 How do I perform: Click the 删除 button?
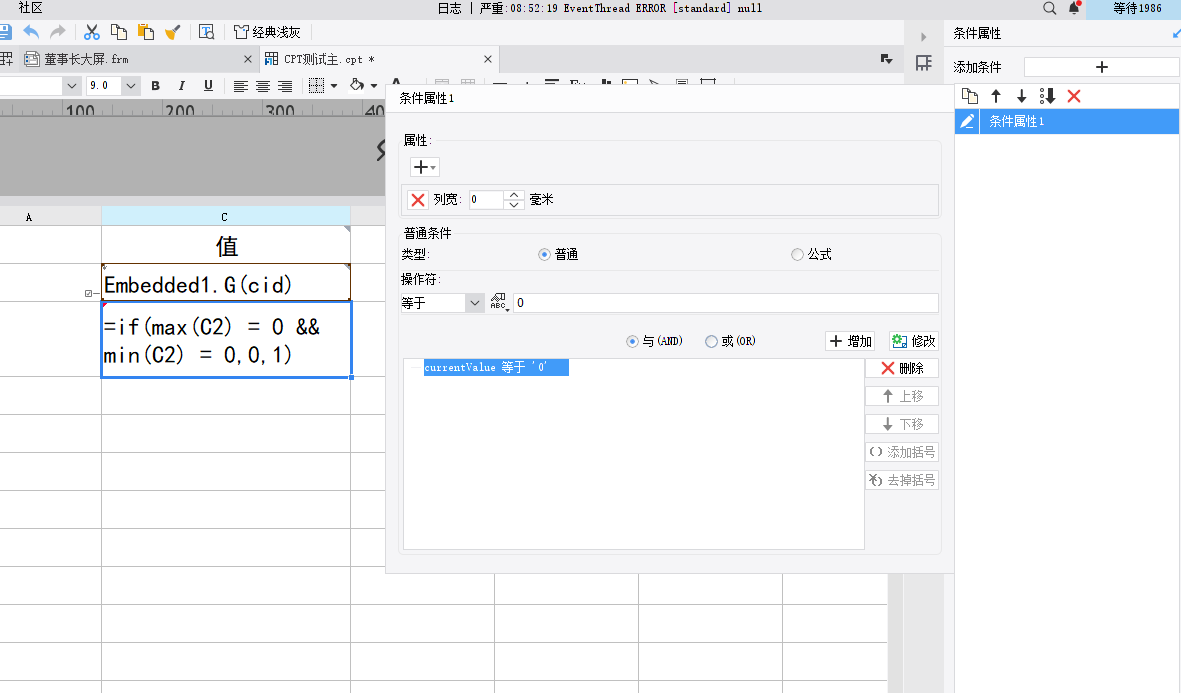point(901,368)
